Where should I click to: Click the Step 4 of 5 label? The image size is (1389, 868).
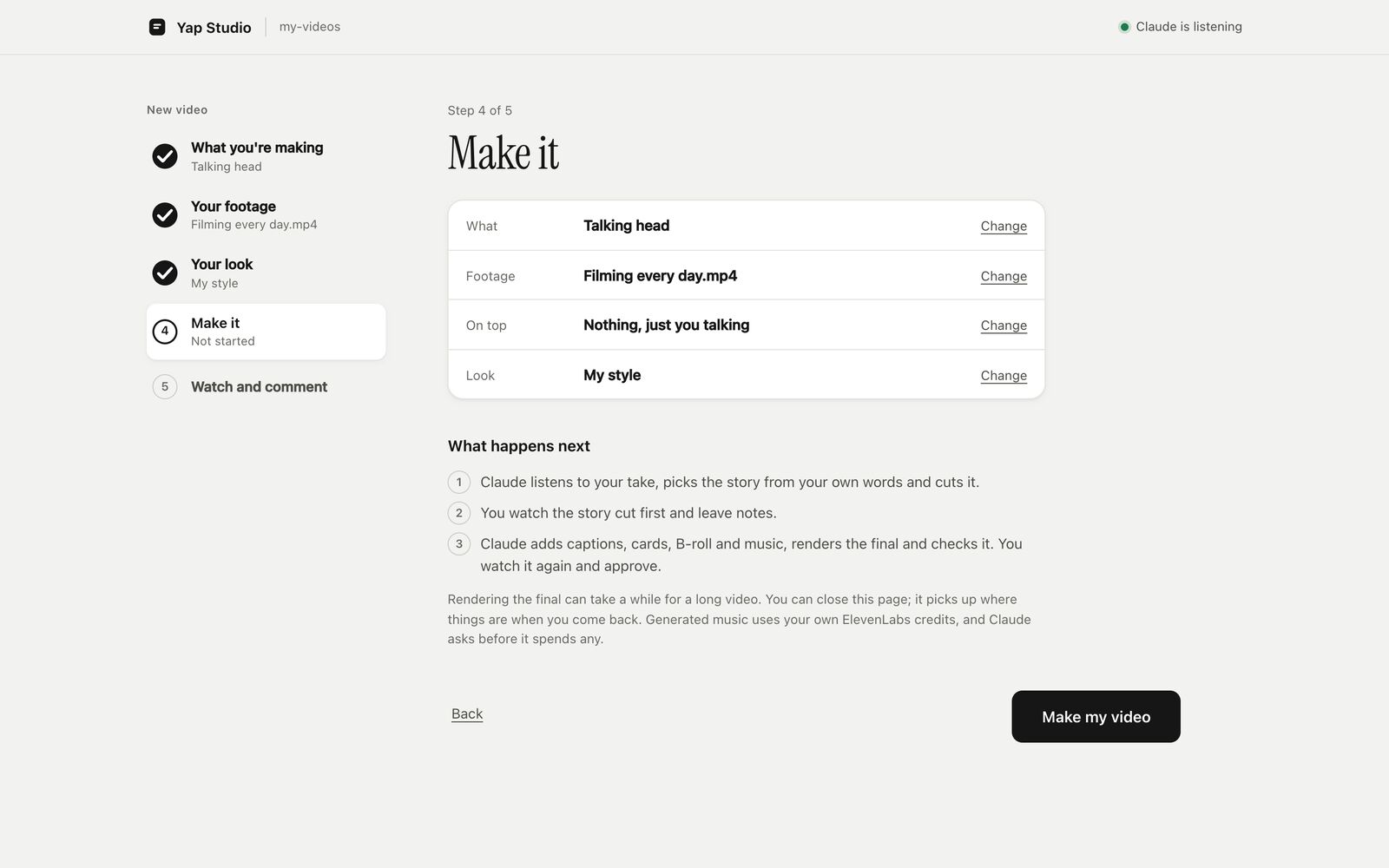coord(479,110)
